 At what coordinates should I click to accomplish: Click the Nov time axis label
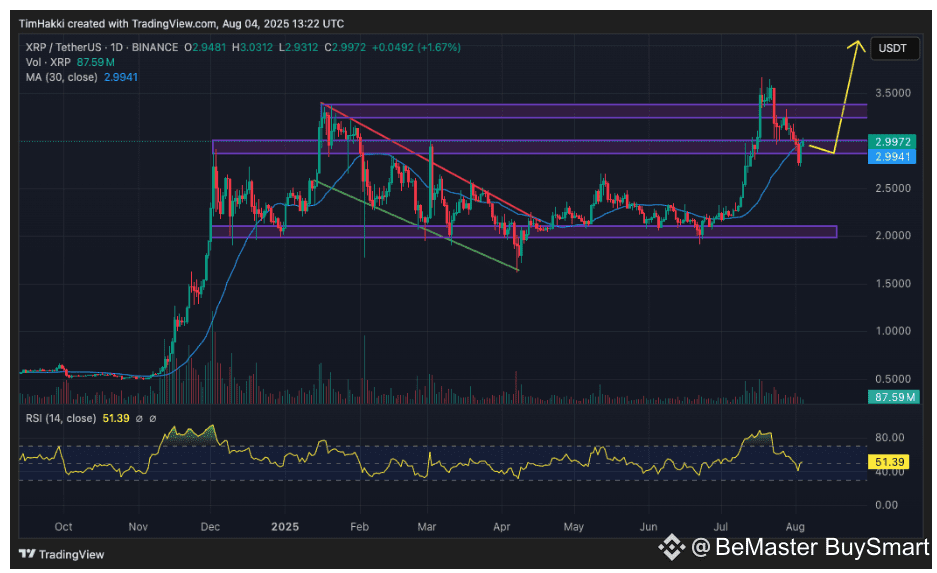[x=138, y=527]
